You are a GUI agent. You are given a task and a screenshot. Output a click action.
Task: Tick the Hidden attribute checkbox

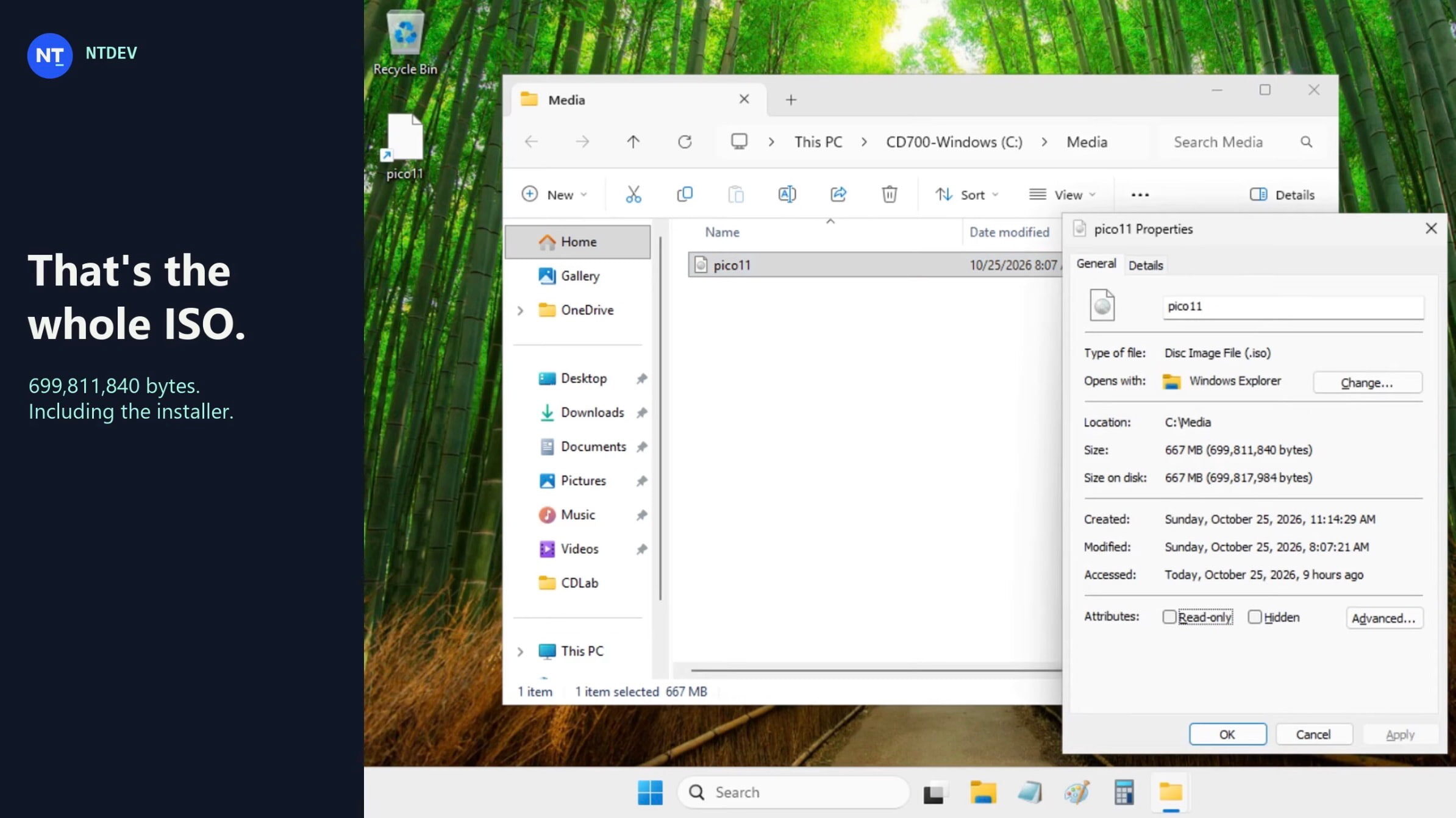[1254, 617]
